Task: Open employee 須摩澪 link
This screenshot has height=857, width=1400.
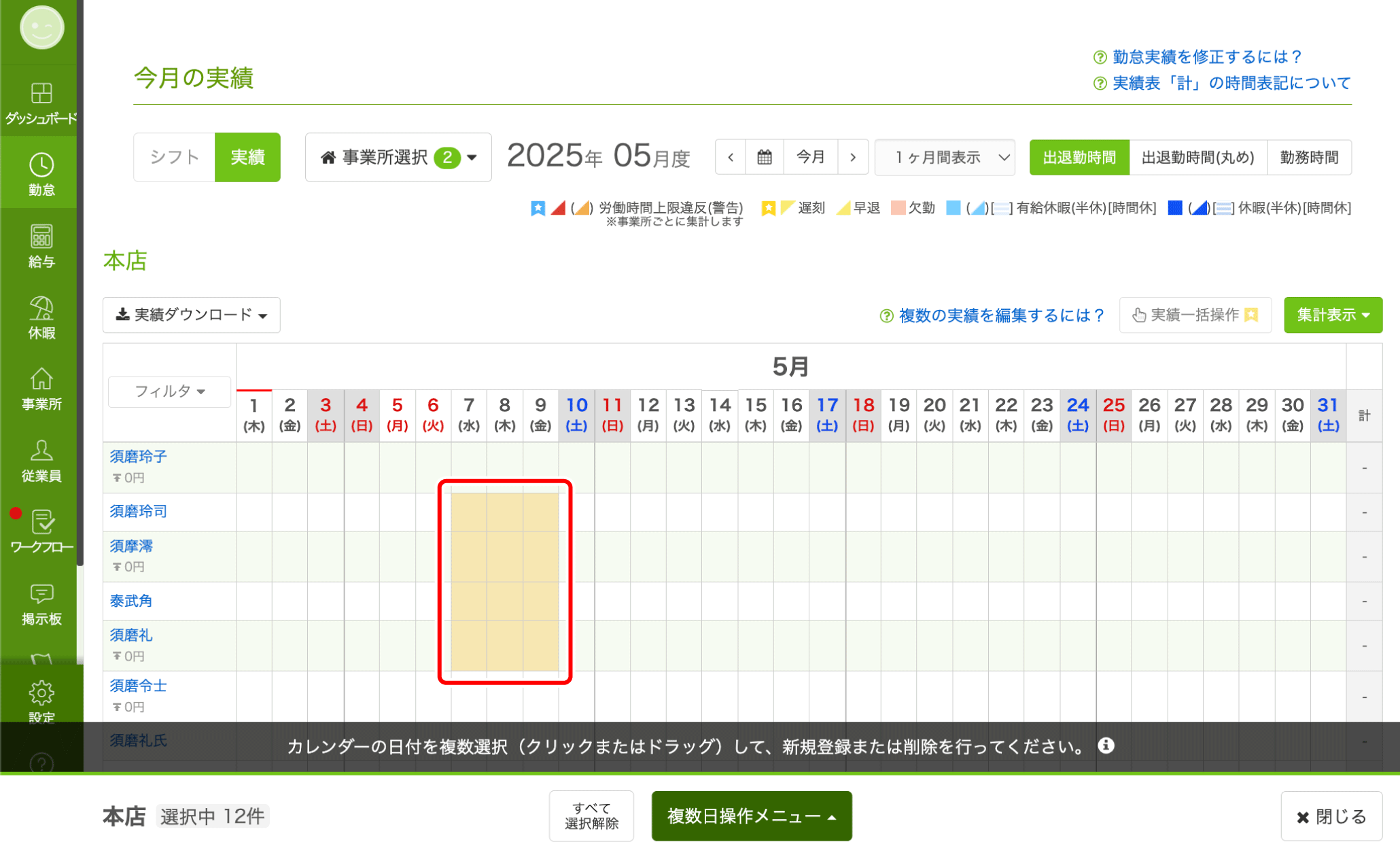Action: point(131,546)
